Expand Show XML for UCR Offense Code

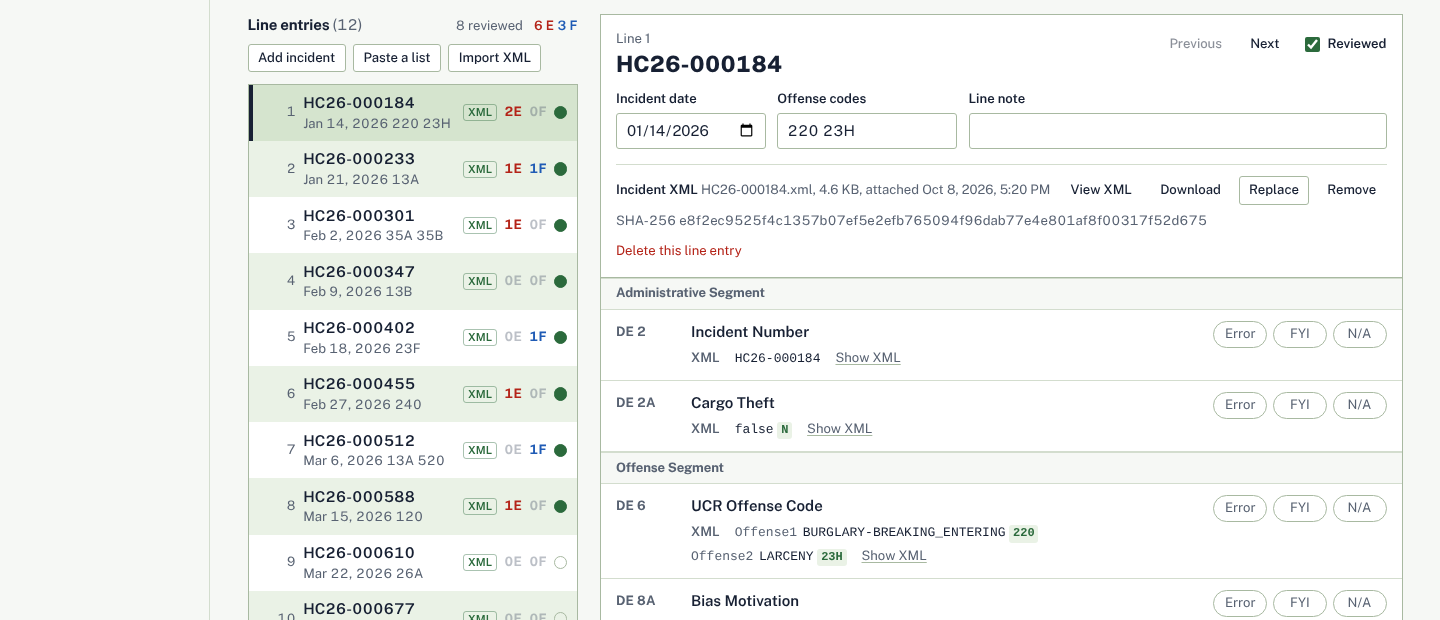click(894, 556)
